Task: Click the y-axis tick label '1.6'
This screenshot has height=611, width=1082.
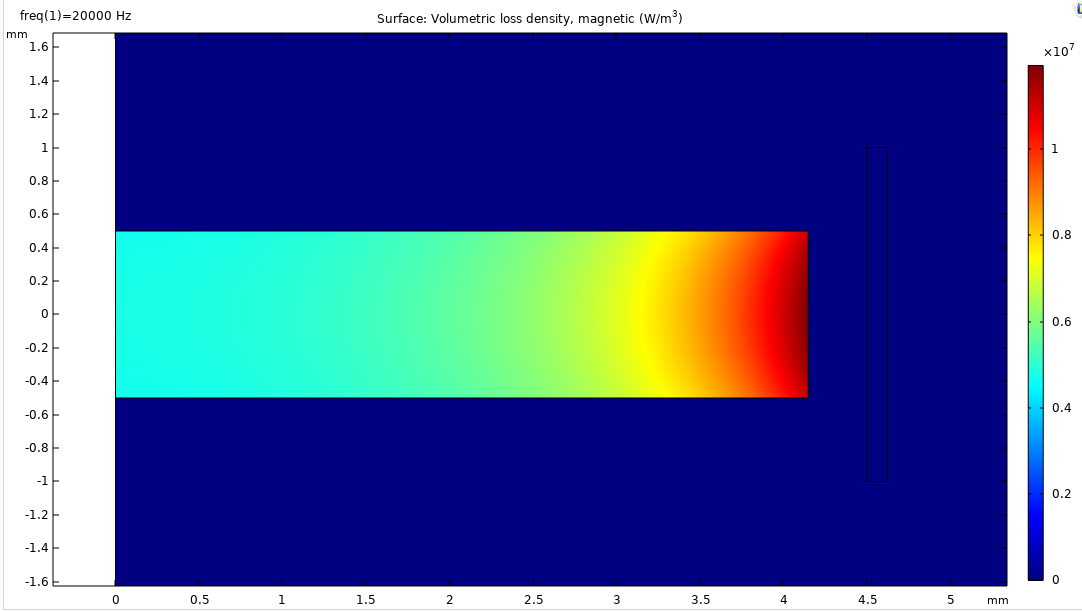Action: (x=40, y=47)
